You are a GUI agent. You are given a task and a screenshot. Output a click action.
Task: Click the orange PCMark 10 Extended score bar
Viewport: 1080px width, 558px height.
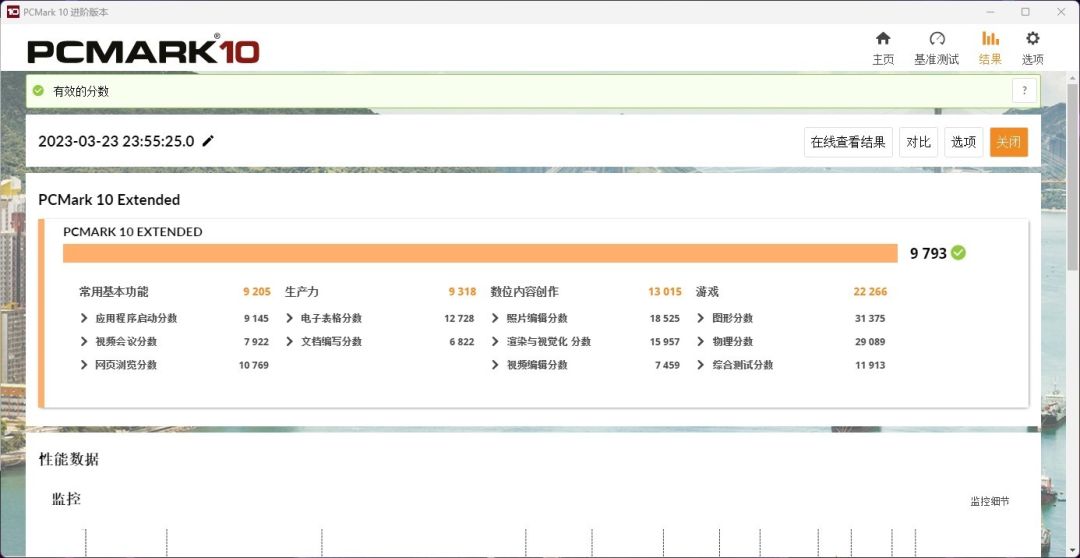click(480, 254)
